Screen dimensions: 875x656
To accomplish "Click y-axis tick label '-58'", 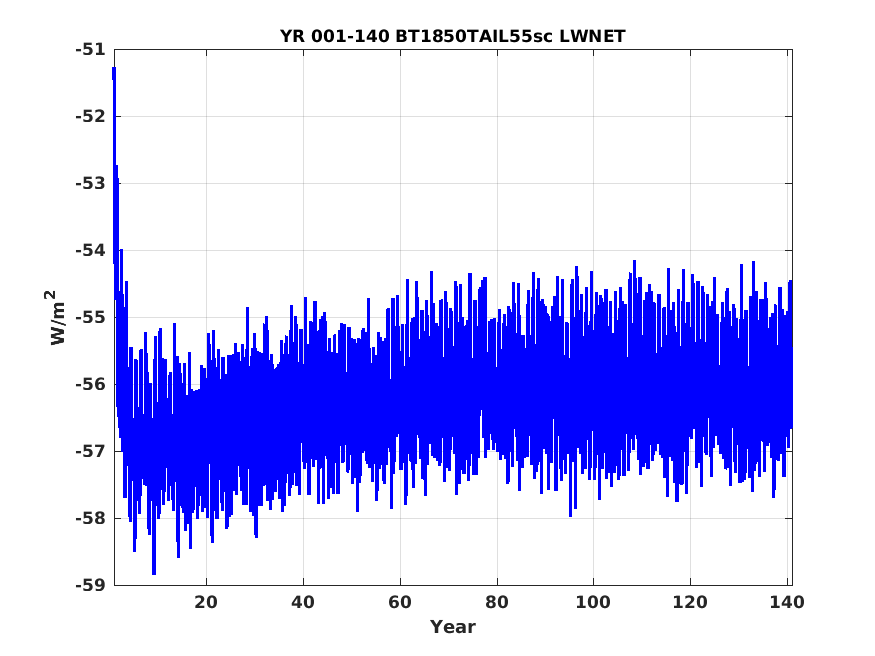I will pos(90,518).
